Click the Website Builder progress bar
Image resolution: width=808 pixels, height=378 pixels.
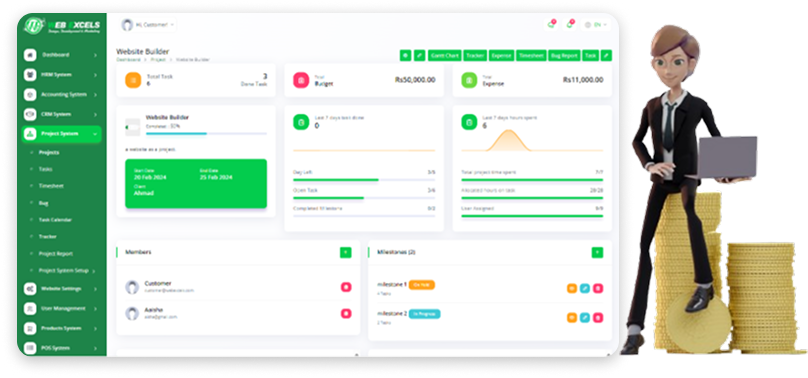[206, 133]
